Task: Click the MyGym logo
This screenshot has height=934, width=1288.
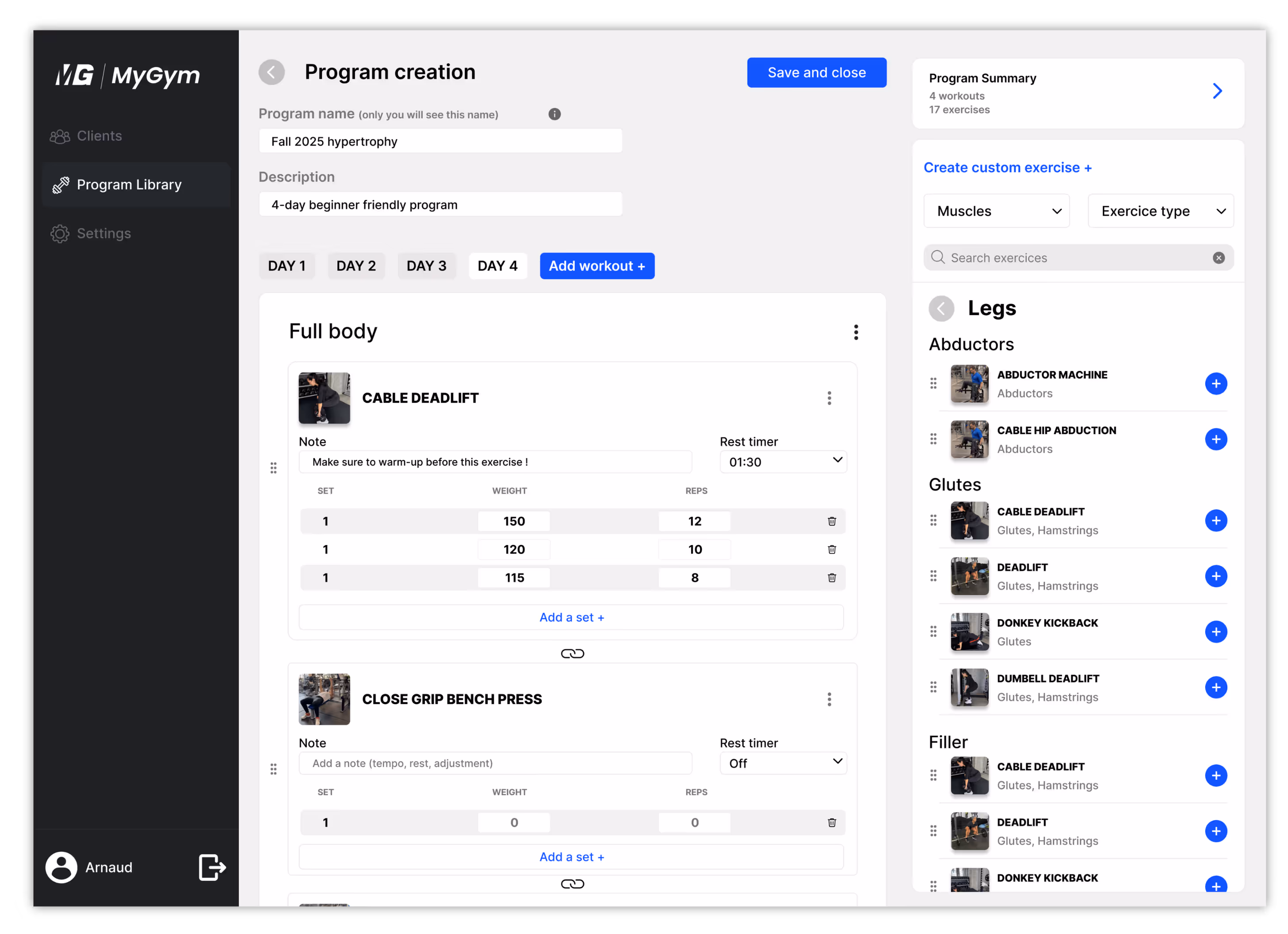Action: pos(128,76)
